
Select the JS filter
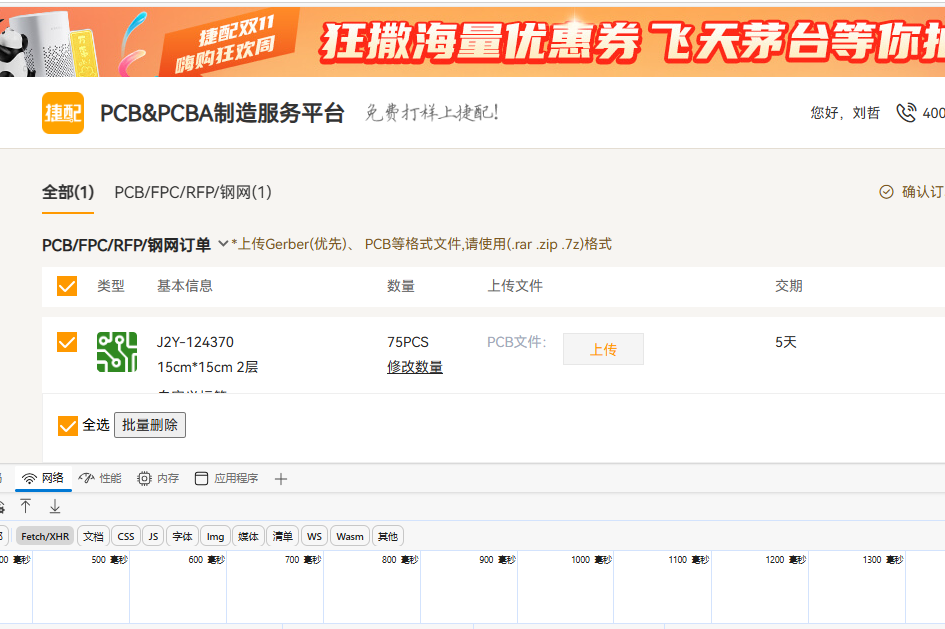point(153,536)
